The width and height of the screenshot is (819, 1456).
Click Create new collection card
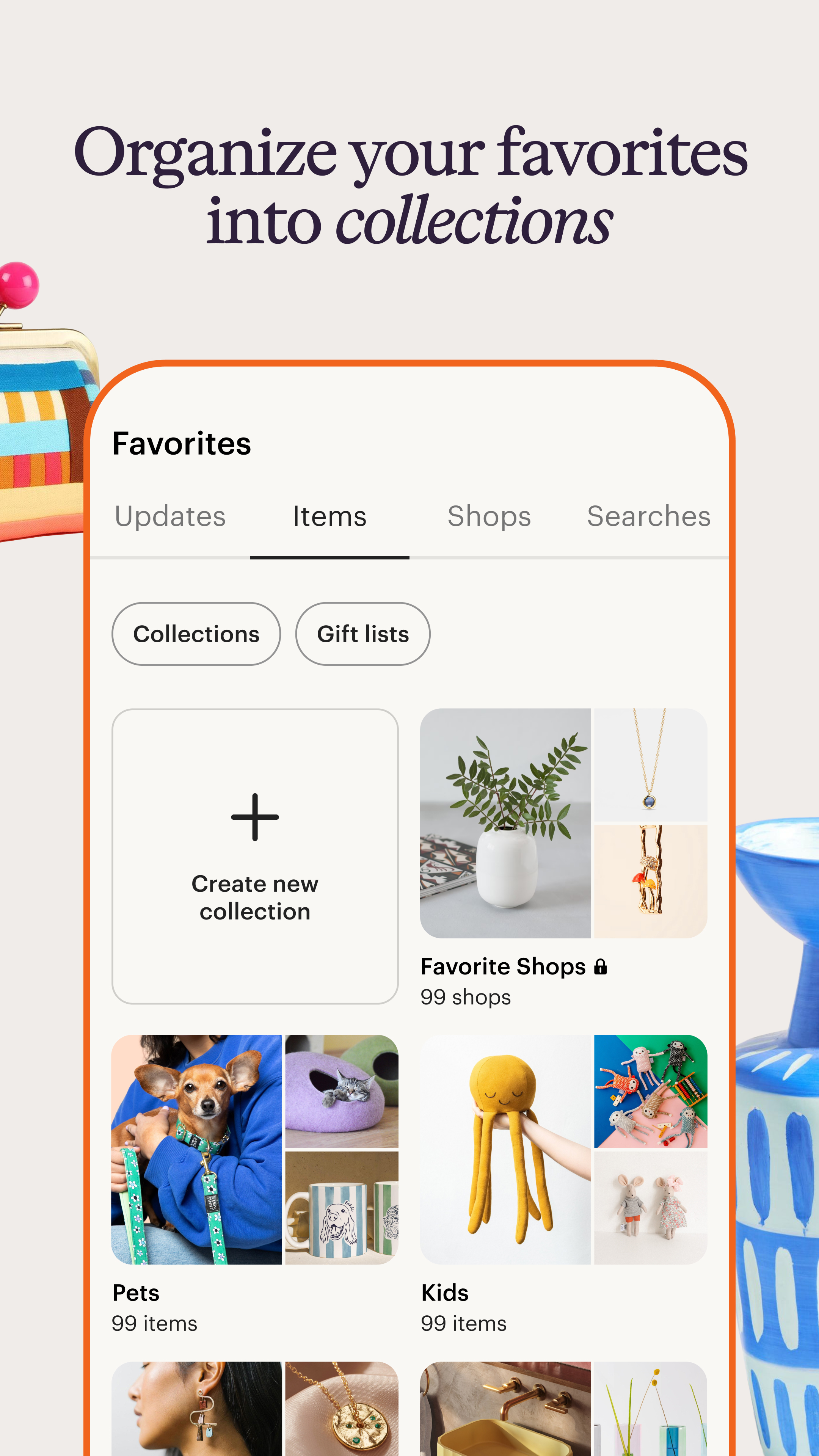click(x=255, y=856)
